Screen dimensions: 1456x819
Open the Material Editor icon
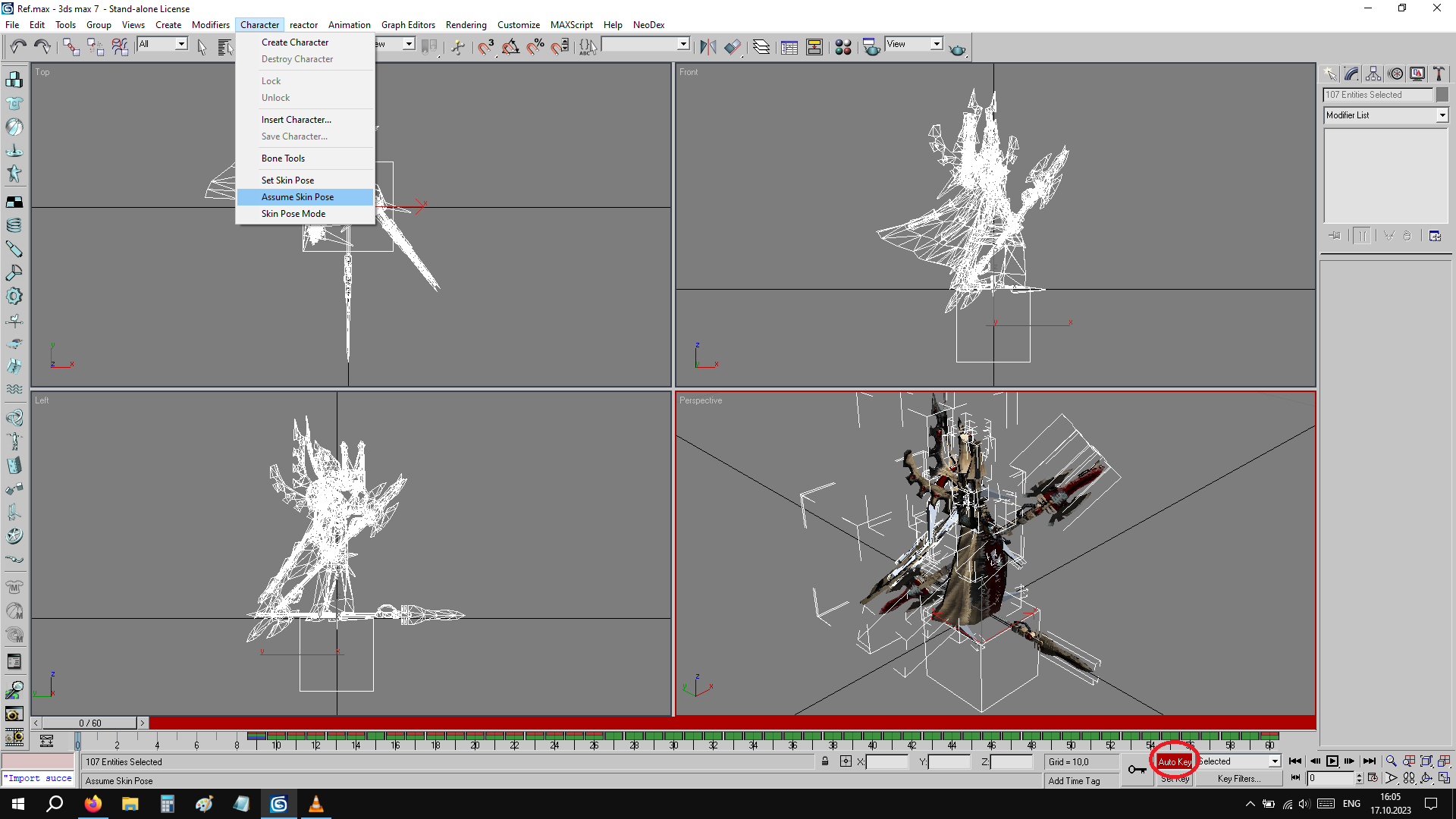[843, 47]
